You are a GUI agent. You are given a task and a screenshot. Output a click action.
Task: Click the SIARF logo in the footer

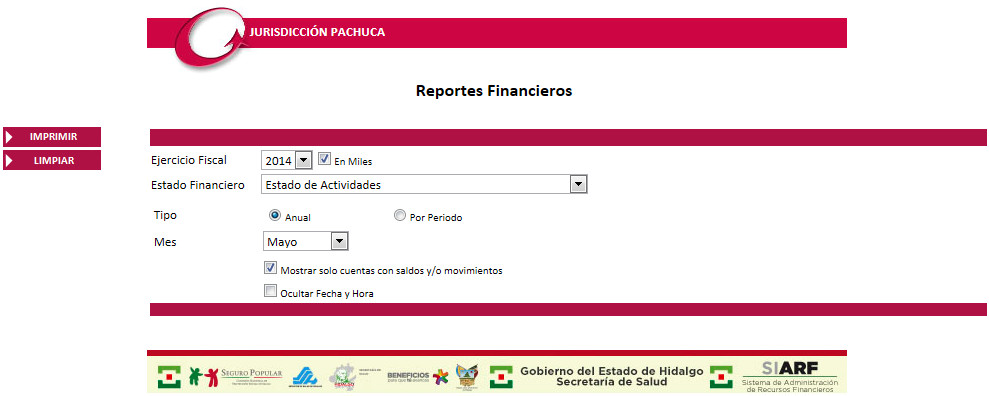789,376
